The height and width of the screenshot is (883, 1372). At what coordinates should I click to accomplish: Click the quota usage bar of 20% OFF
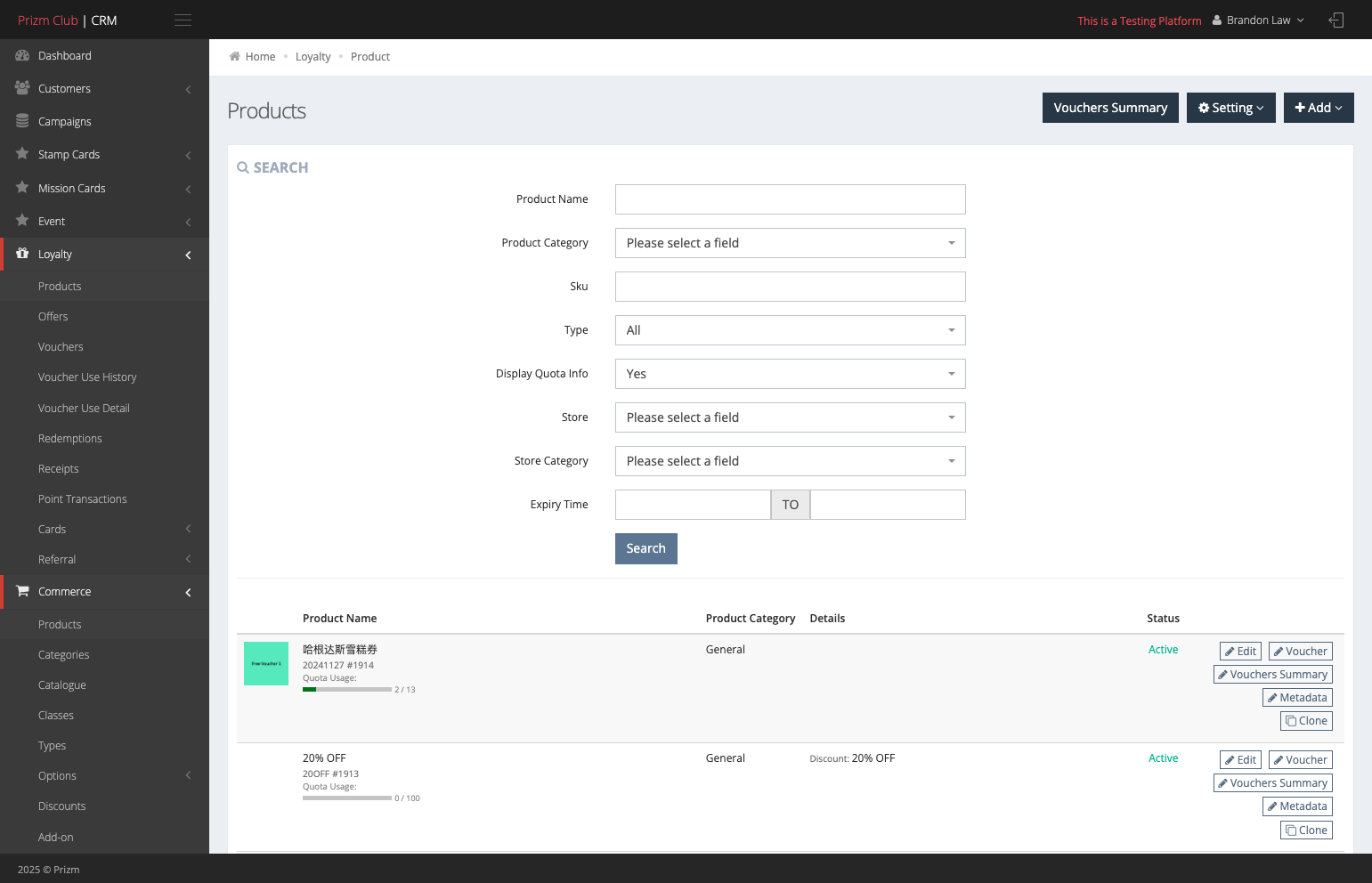pos(347,798)
